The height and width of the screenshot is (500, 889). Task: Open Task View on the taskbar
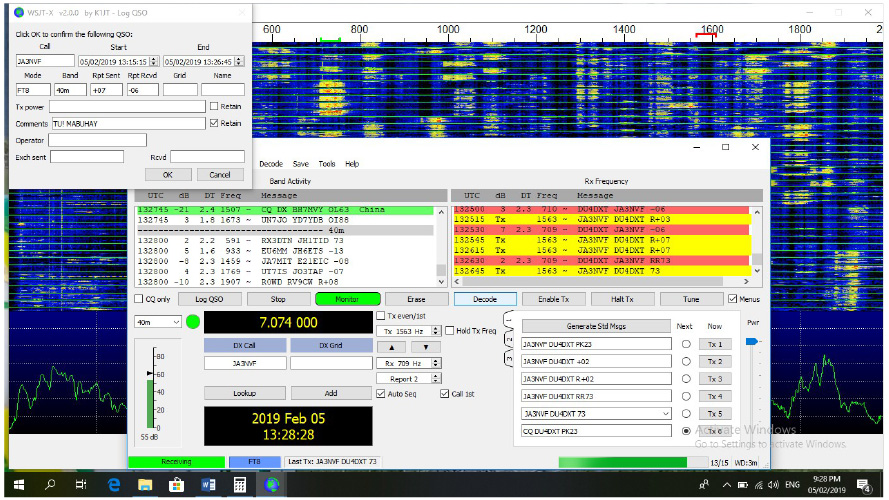coord(81,485)
